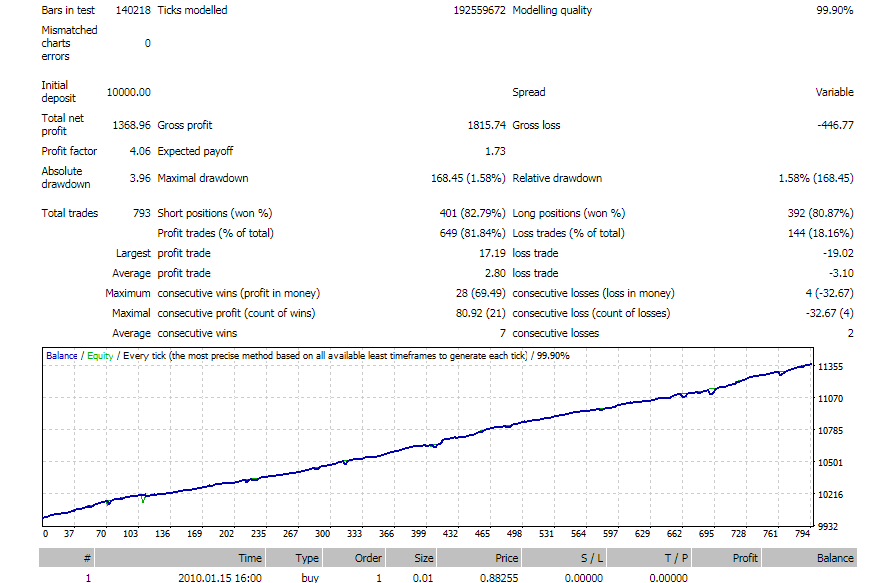Select the Maximal drawdown value 168.45 (1.58%)
This screenshot has width=896, height=583.
point(468,178)
